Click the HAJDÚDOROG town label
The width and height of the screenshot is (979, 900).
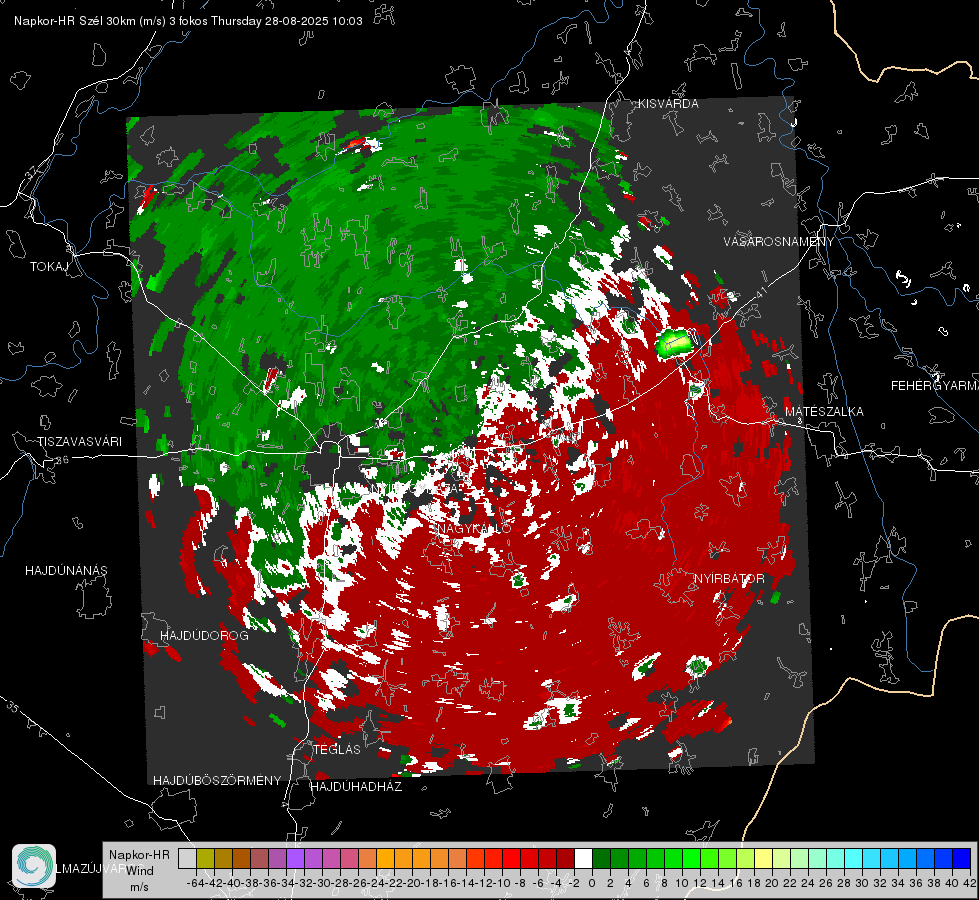204,636
